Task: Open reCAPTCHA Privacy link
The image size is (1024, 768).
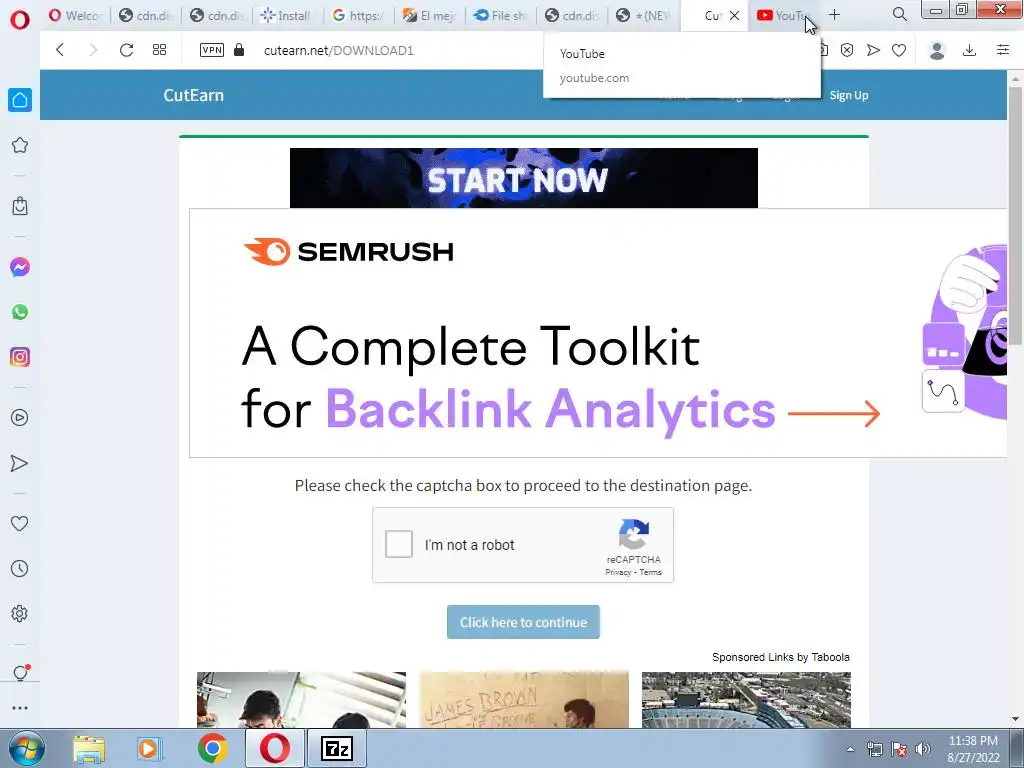Action: 618,573
